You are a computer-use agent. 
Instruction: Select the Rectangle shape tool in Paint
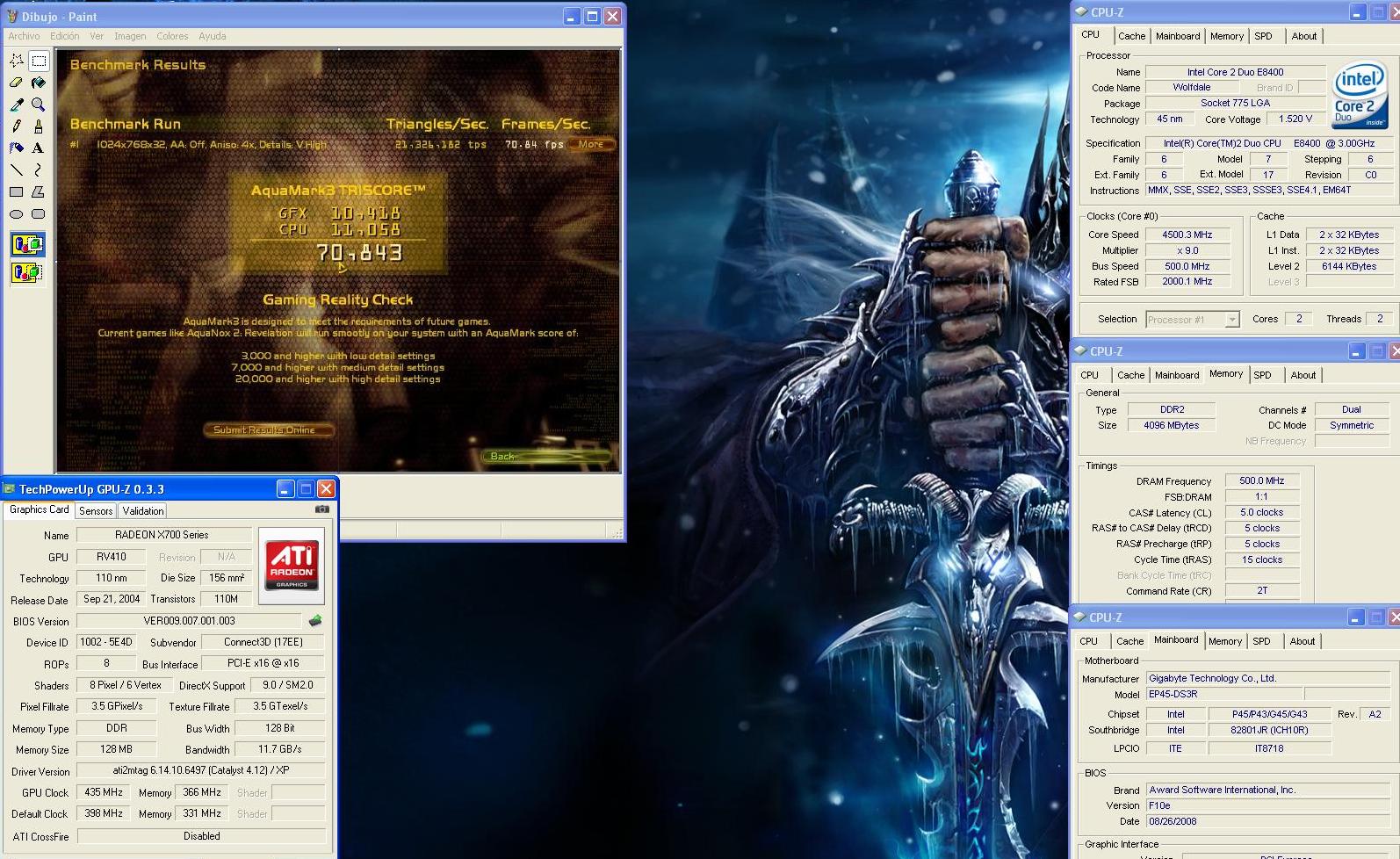tap(17, 192)
